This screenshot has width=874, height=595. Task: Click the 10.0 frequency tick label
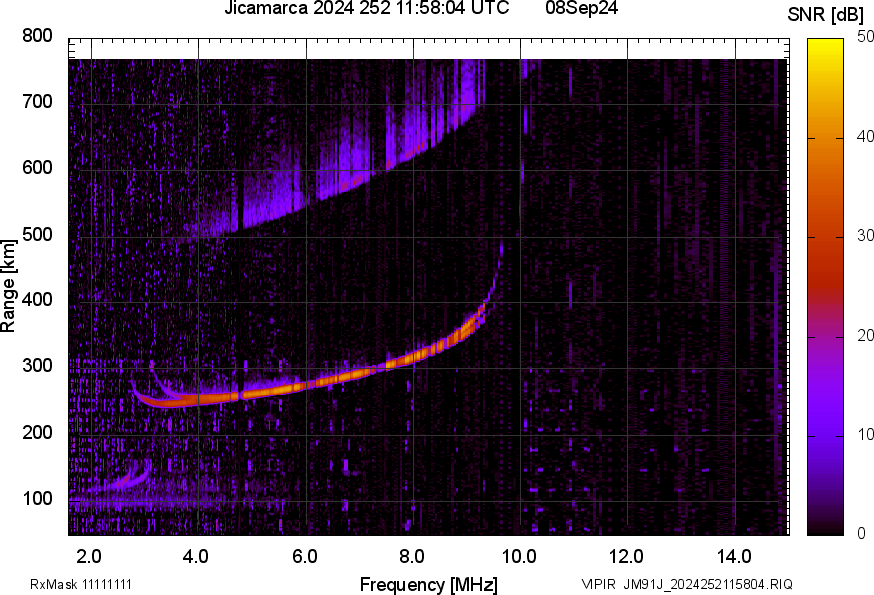coord(518,555)
